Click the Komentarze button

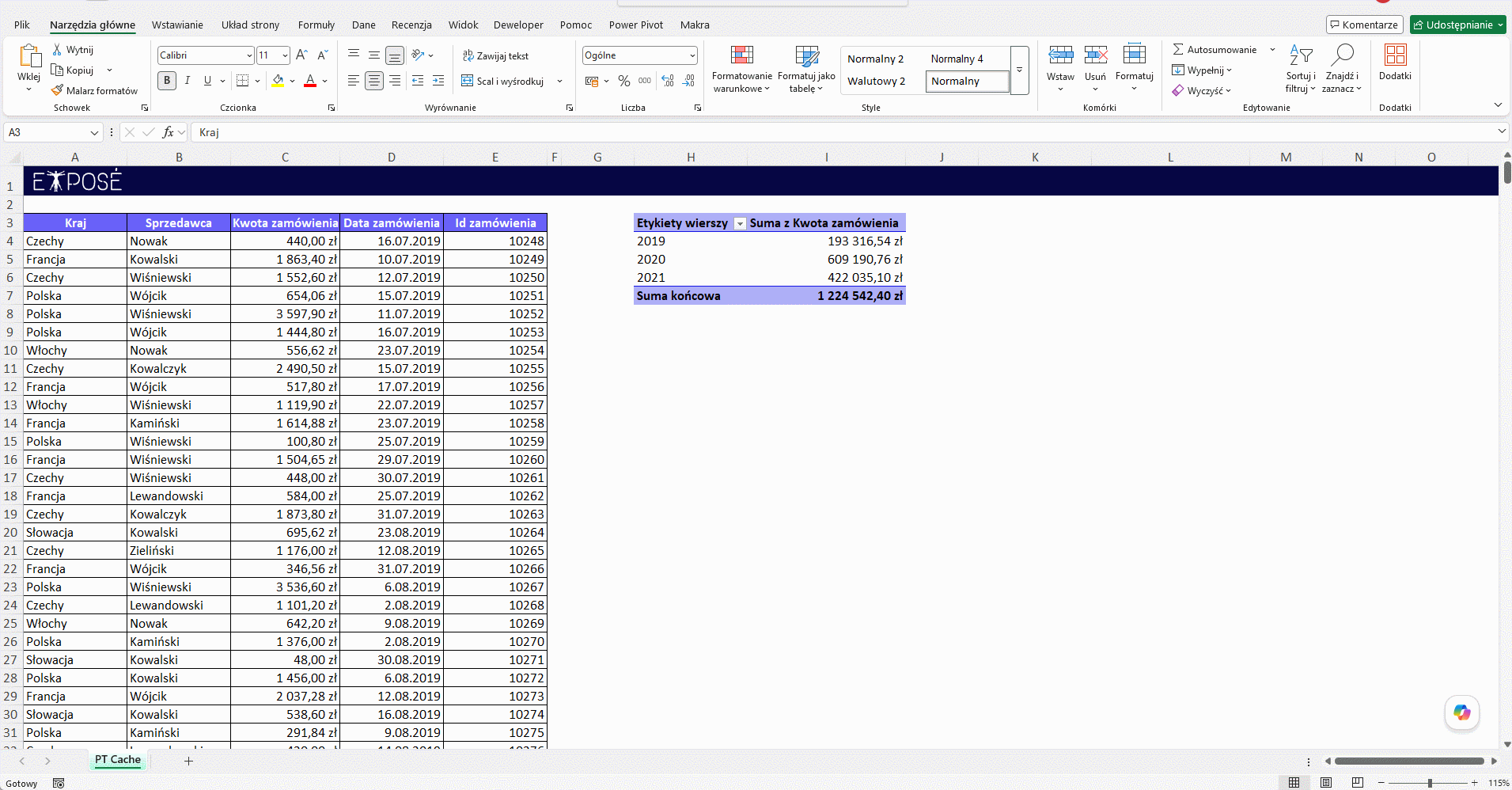coord(1364,25)
